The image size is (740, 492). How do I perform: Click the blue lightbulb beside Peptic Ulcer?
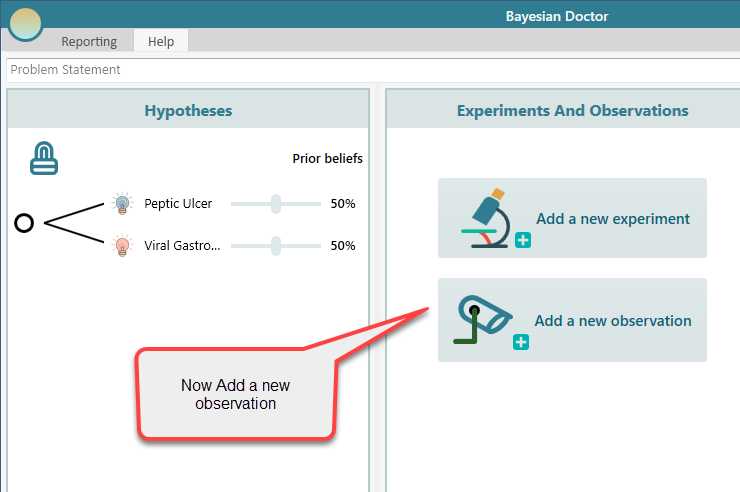(122, 204)
